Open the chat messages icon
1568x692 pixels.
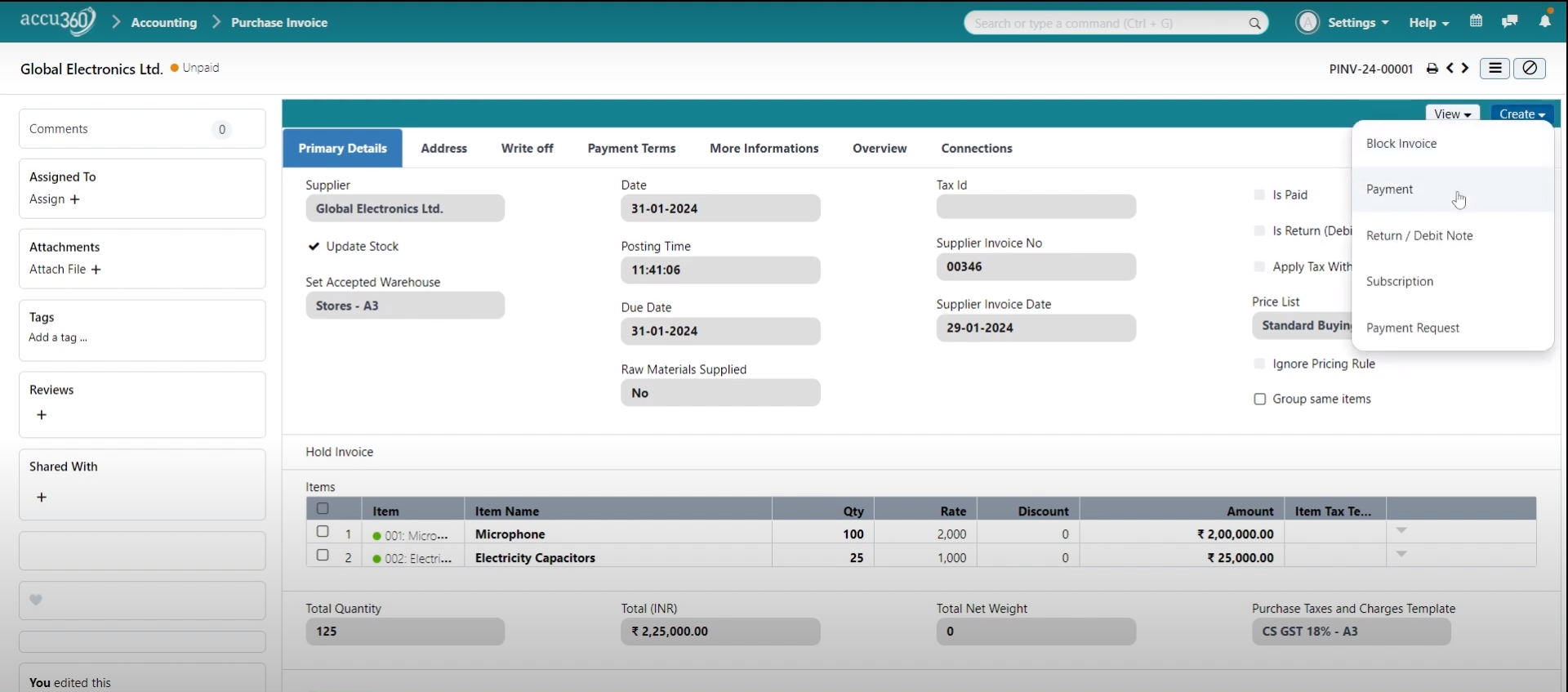(x=1509, y=21)
